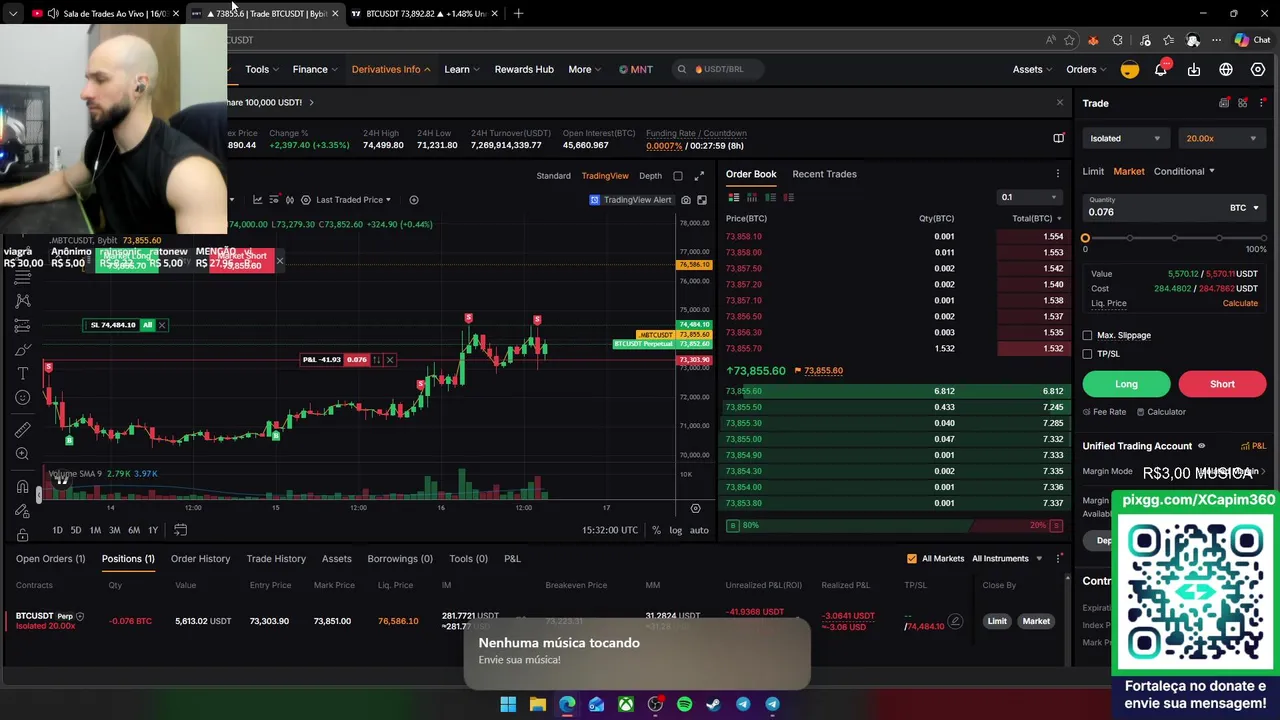
Task: Edit TP/SL pencil icon in position row
Action: pos(955,621)
